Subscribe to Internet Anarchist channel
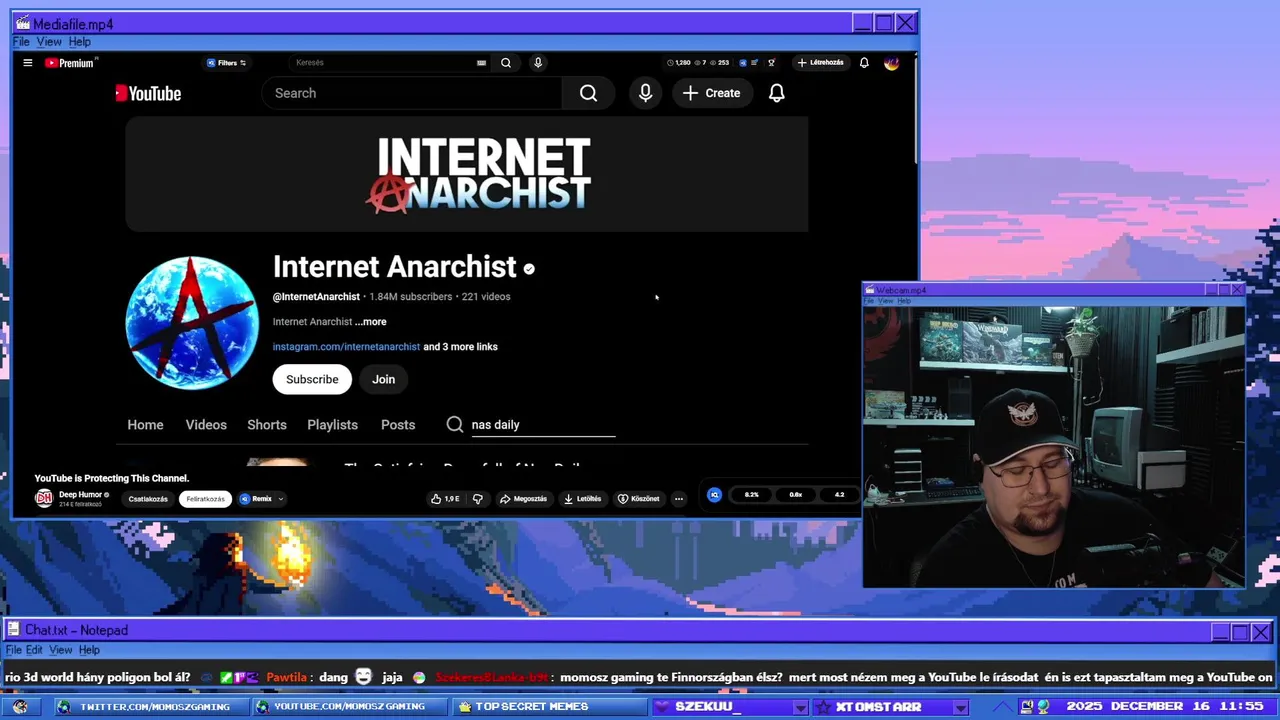This screenshot has width=1280, height=720. click(x=312, y=379)
